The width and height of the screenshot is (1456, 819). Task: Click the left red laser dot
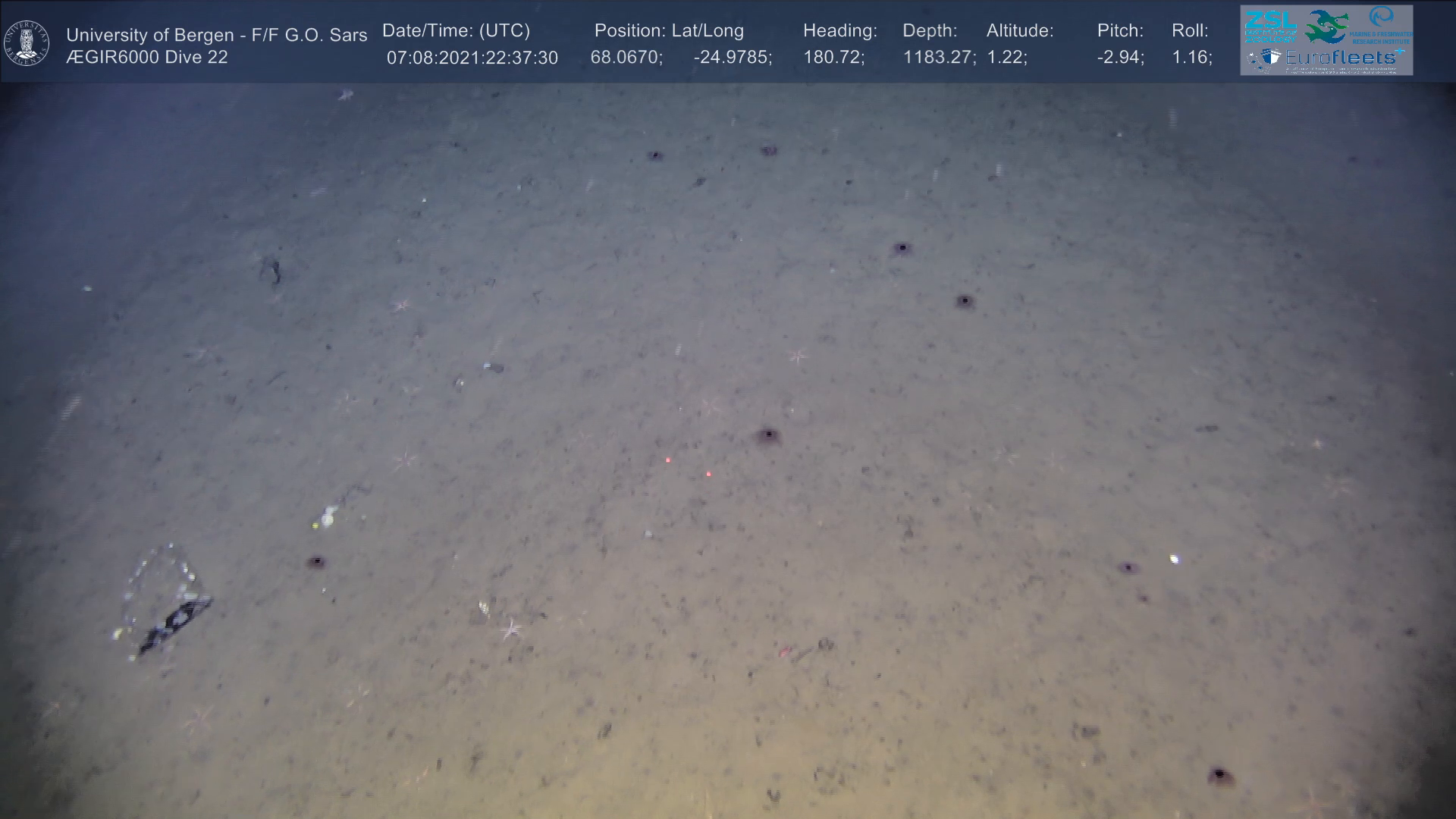(668, 460)
